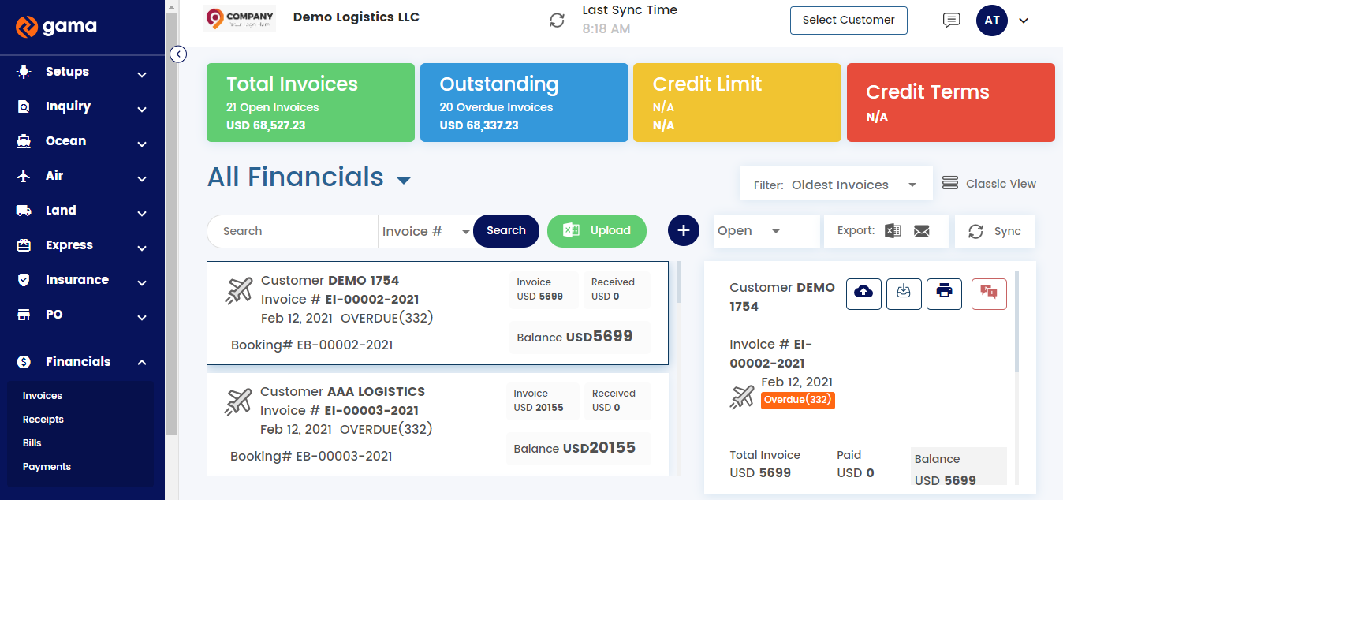Viewport: 1348px width, 634px height.
Task: Click the Select Customer button
Action: click(x=848, y=20)
